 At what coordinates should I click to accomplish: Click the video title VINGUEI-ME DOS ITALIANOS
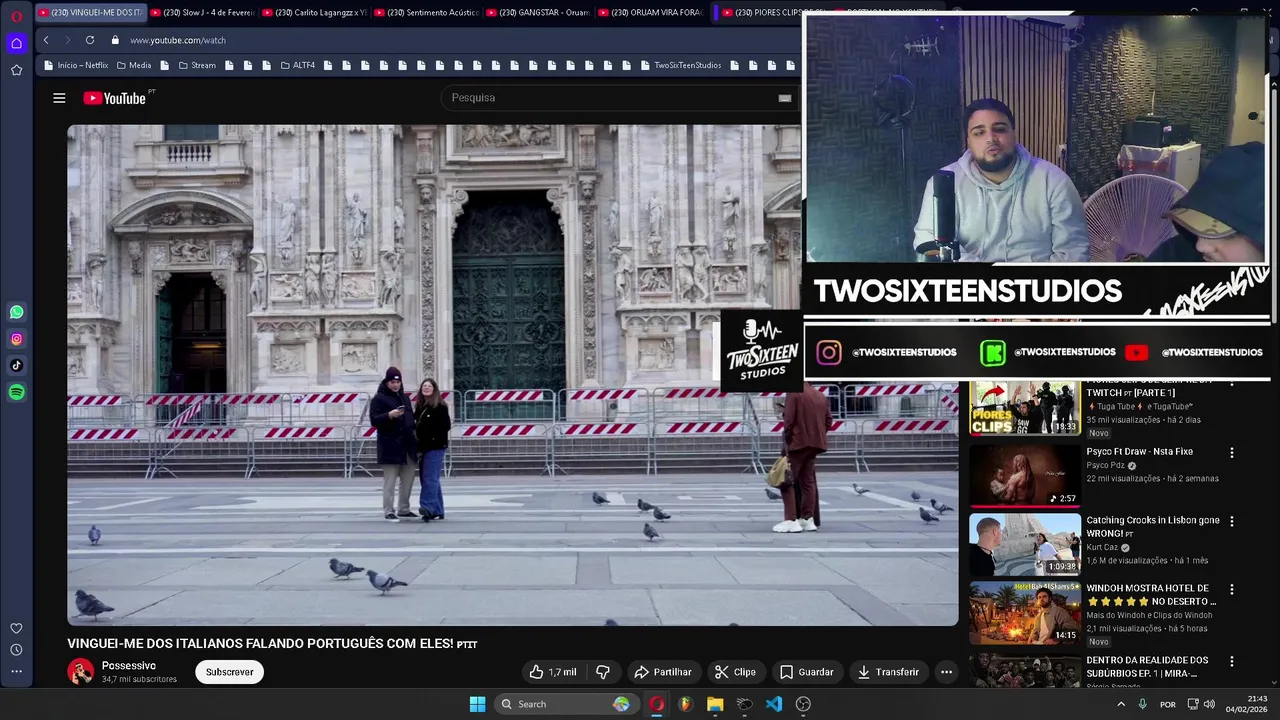[x=272, y=644]
